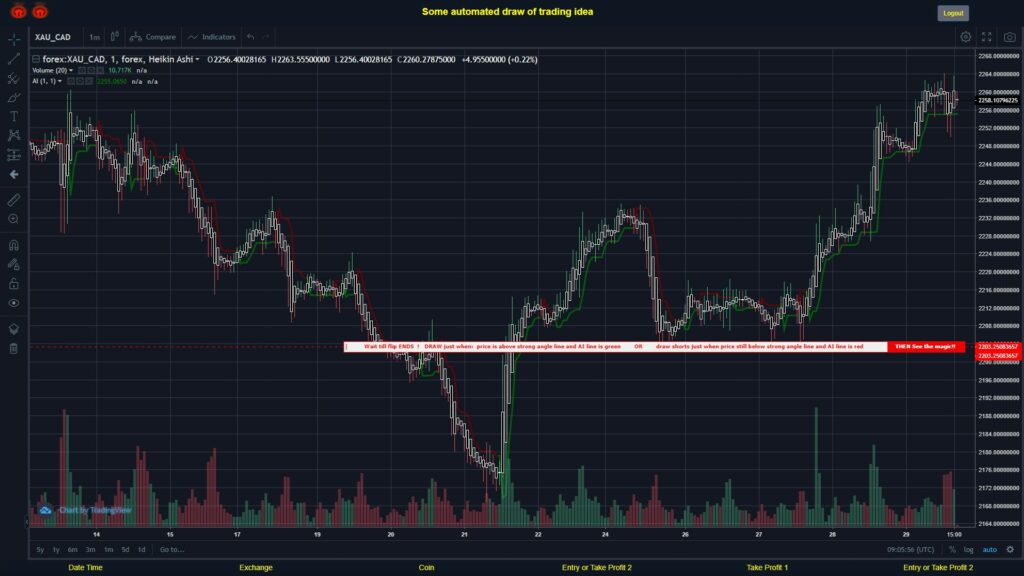This screenshot has height=576, width=1024.
Task: Click the trash icon to remove drawings
Action: point(14,348)
